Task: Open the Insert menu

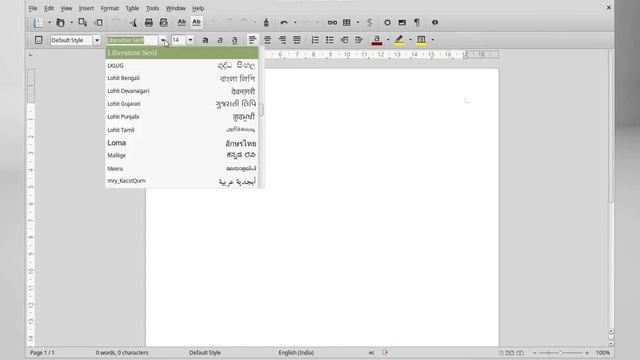Action: (x=86, y=8)
